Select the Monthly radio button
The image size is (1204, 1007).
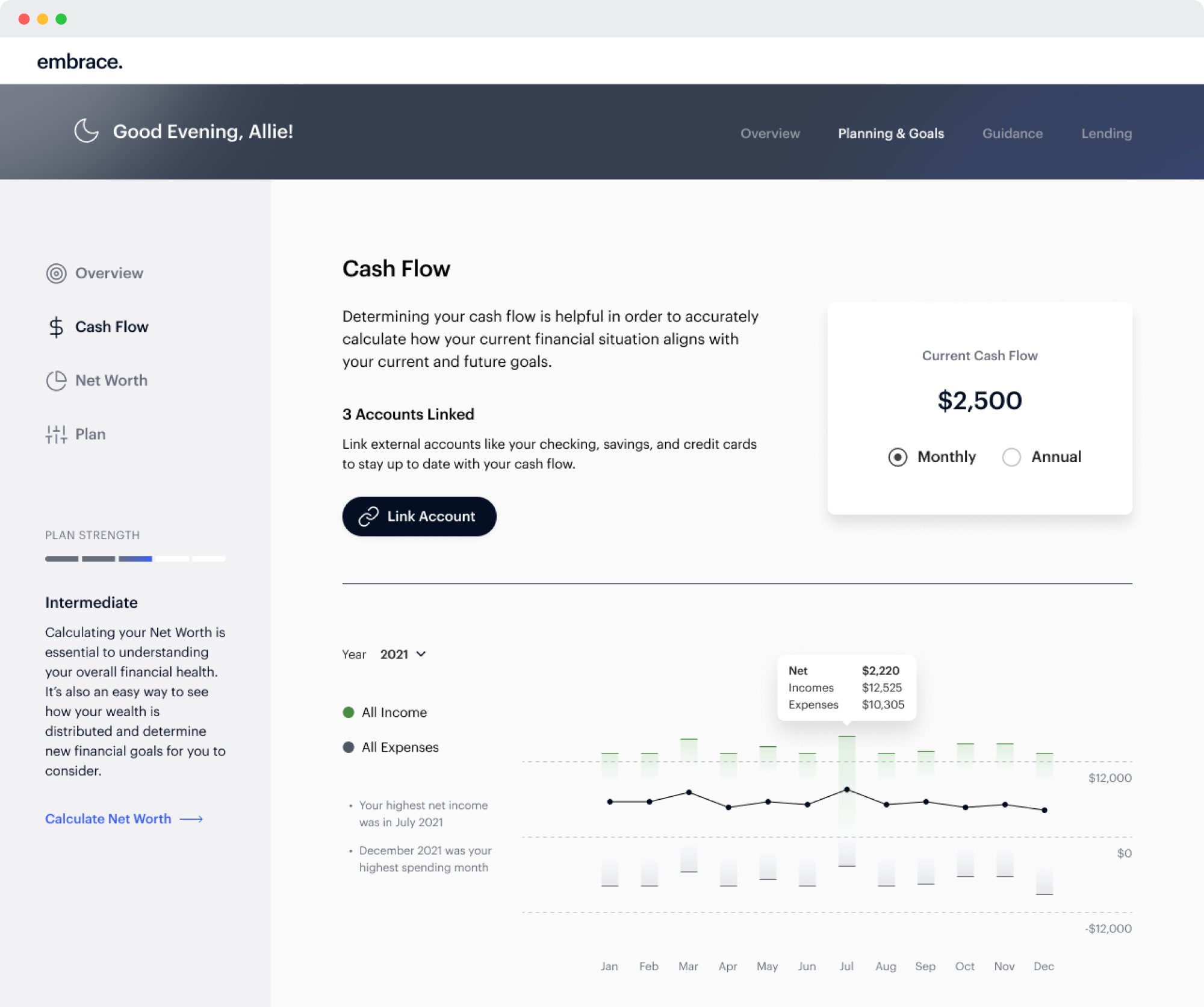[x=897, y=457]
